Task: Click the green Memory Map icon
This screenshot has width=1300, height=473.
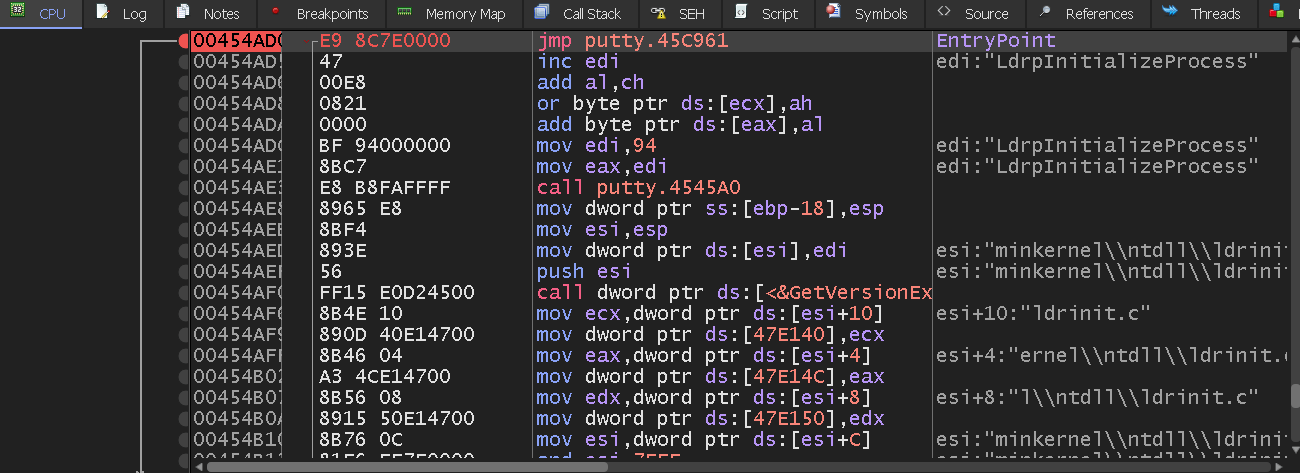Action: pos(404,13)
